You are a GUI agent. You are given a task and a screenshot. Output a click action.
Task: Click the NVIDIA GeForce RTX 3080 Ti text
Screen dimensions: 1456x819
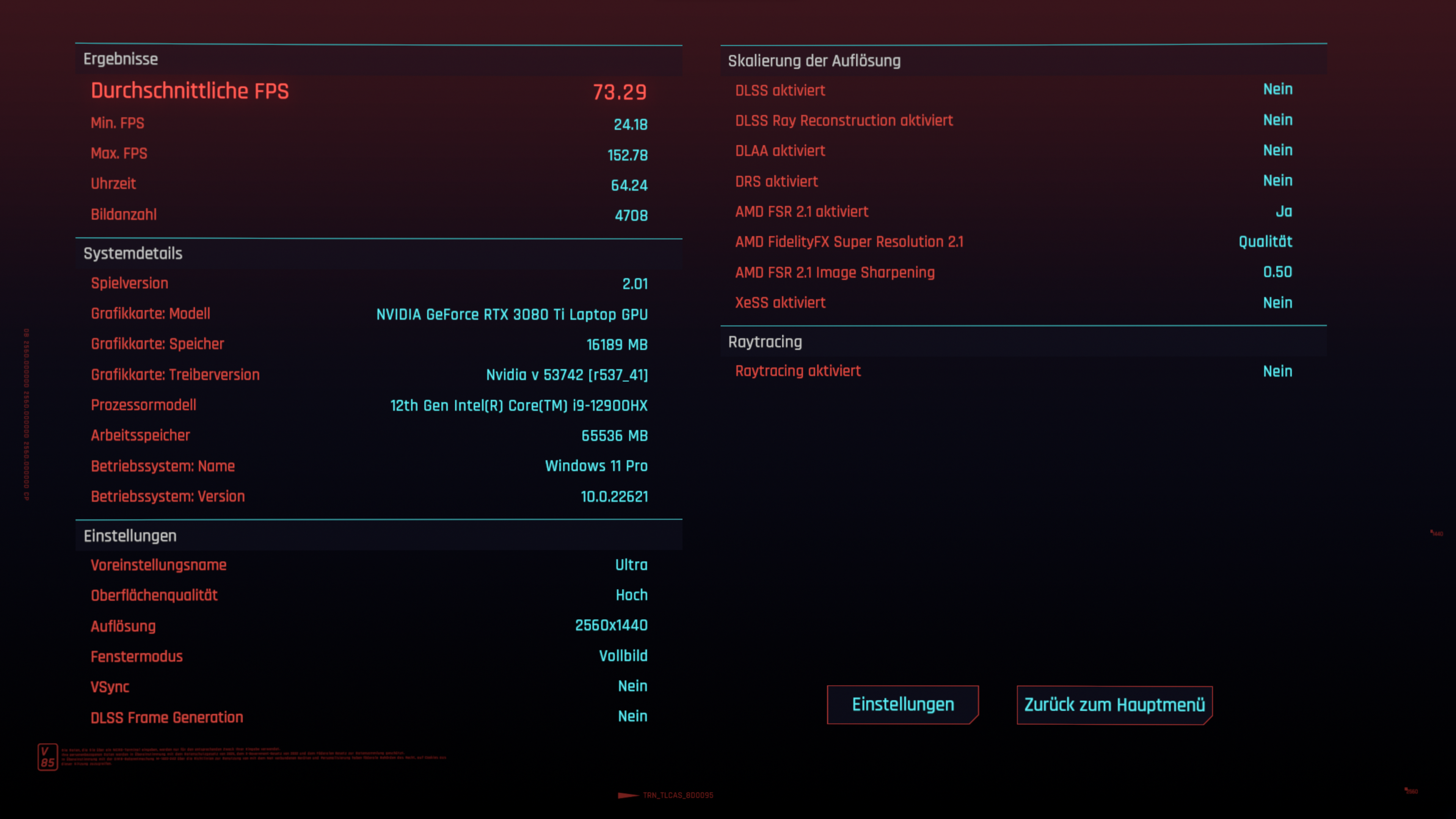(x=511, y=315)
